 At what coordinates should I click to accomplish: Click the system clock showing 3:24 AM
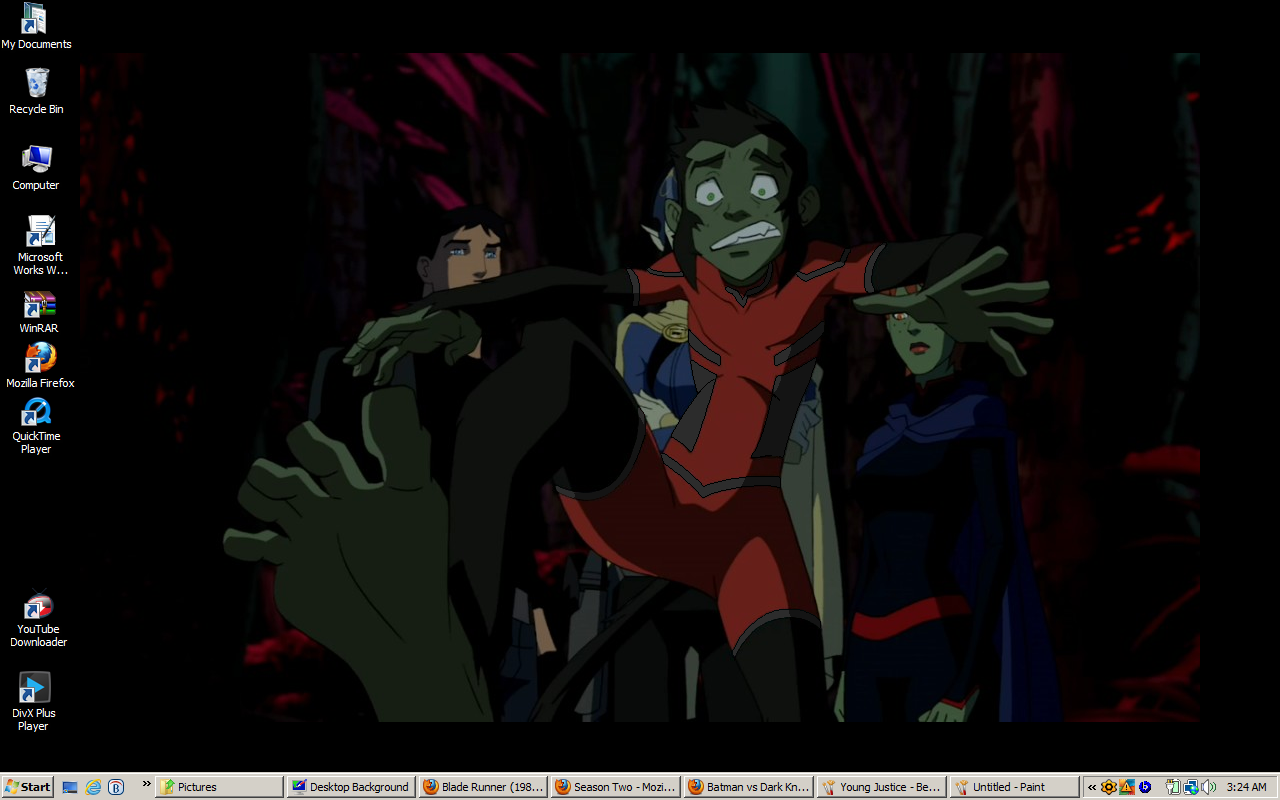(x=1246, y=787)
